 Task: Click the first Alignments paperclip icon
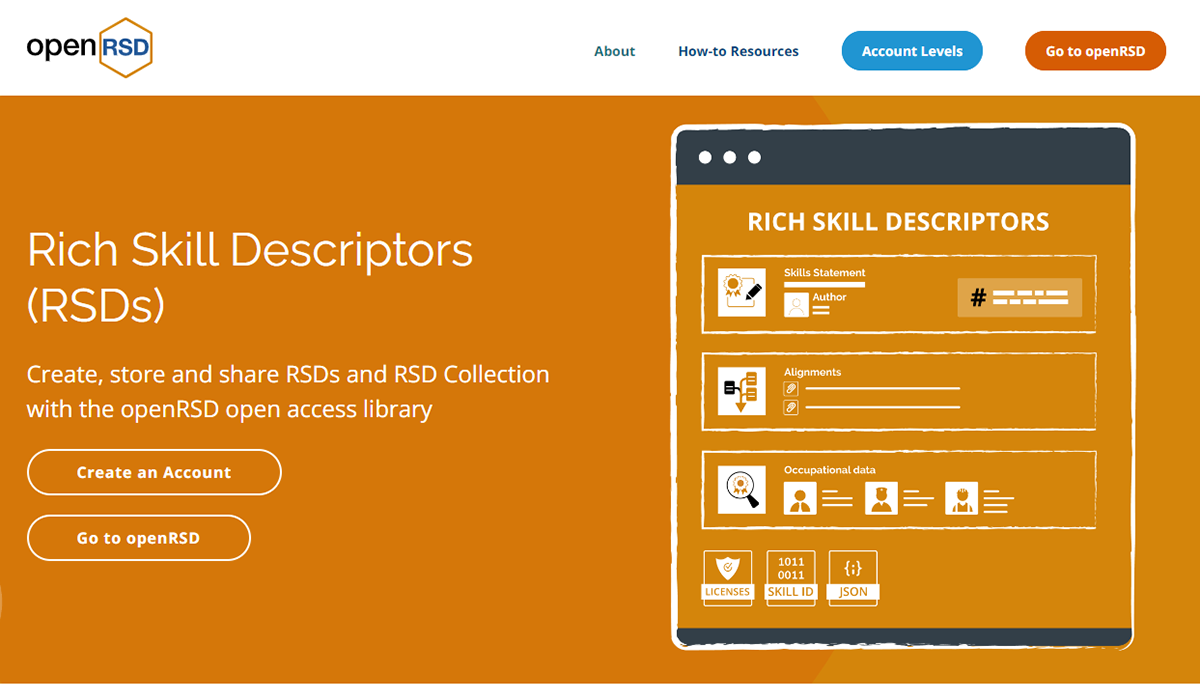click(790, 388)
